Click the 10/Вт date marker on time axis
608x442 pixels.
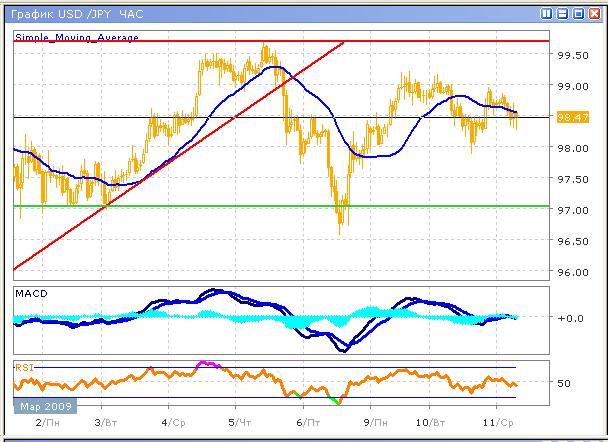(x=437, y=424)
